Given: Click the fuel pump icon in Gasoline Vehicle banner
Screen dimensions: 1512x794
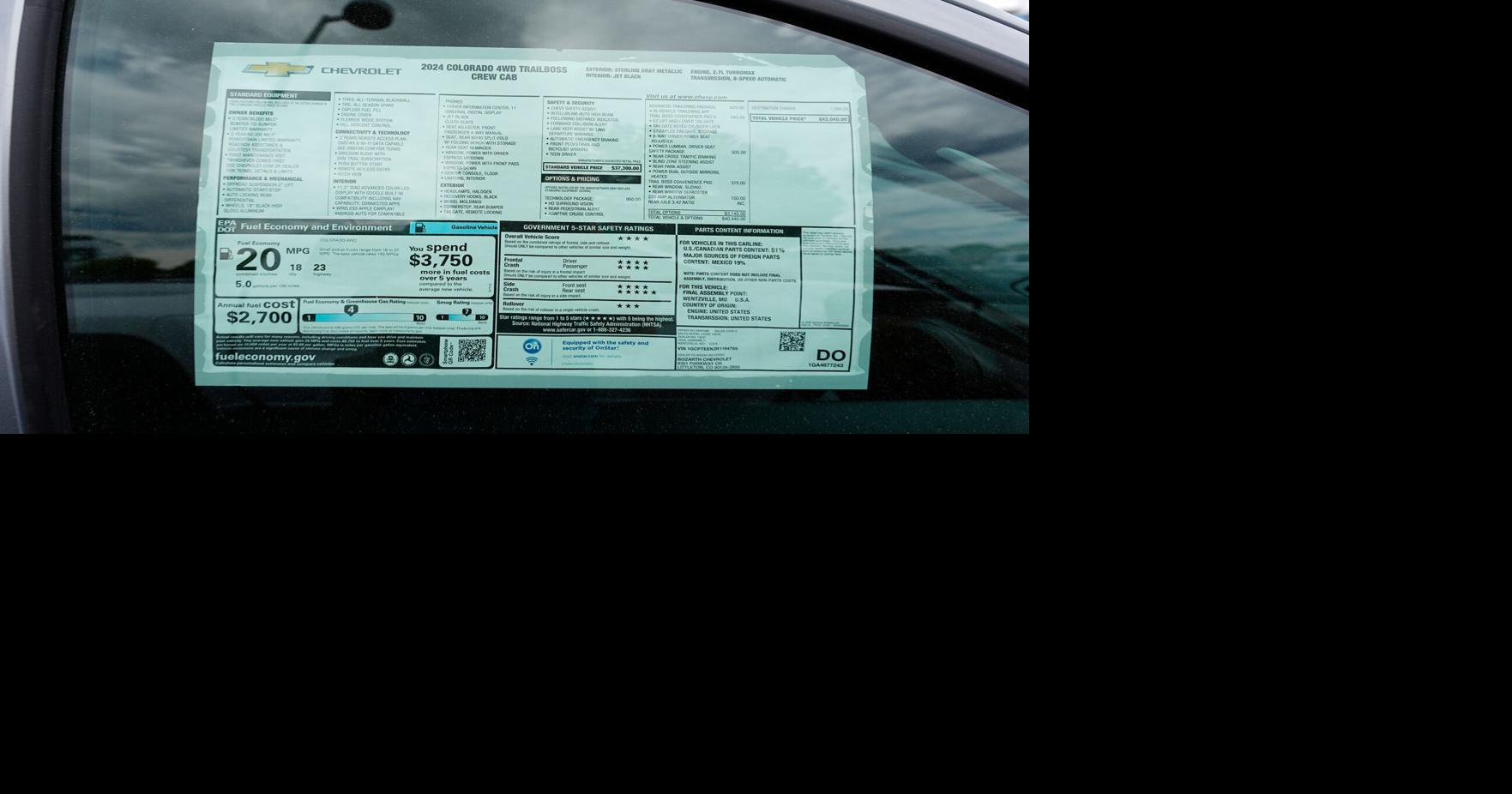Looking at the screenshot, I should click(419, 227).
